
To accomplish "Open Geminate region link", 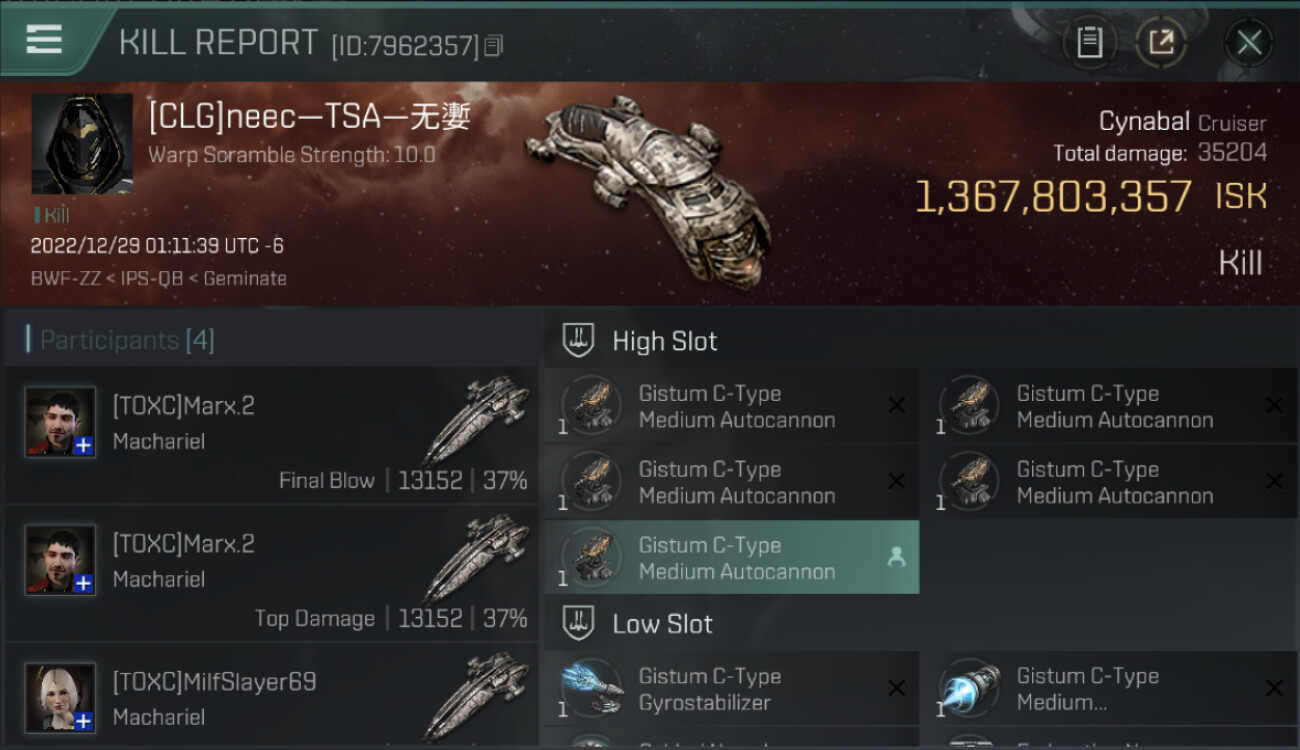I will click(x=245, y=279).
